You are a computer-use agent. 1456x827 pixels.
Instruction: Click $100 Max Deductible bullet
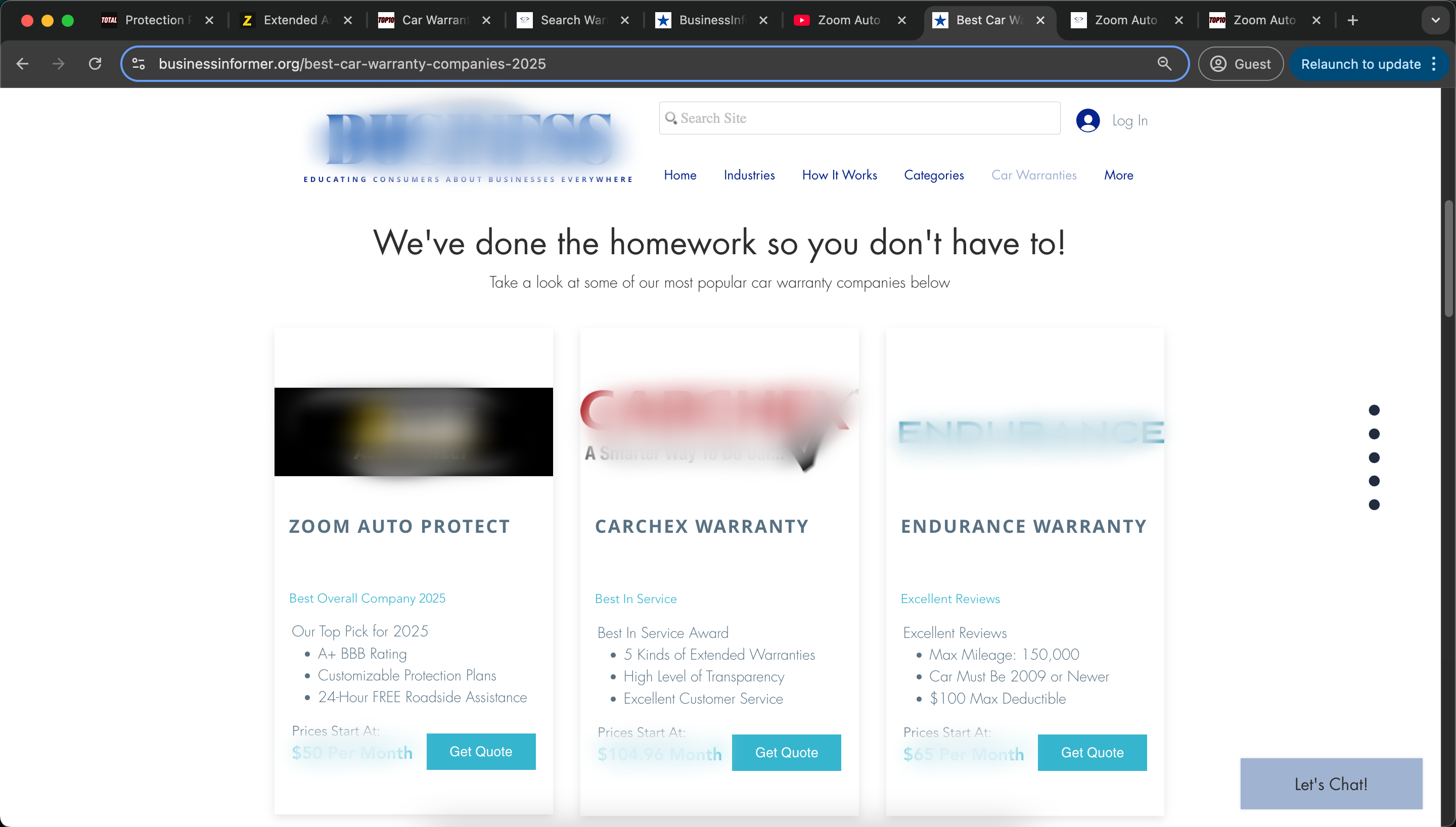(997, 698)
